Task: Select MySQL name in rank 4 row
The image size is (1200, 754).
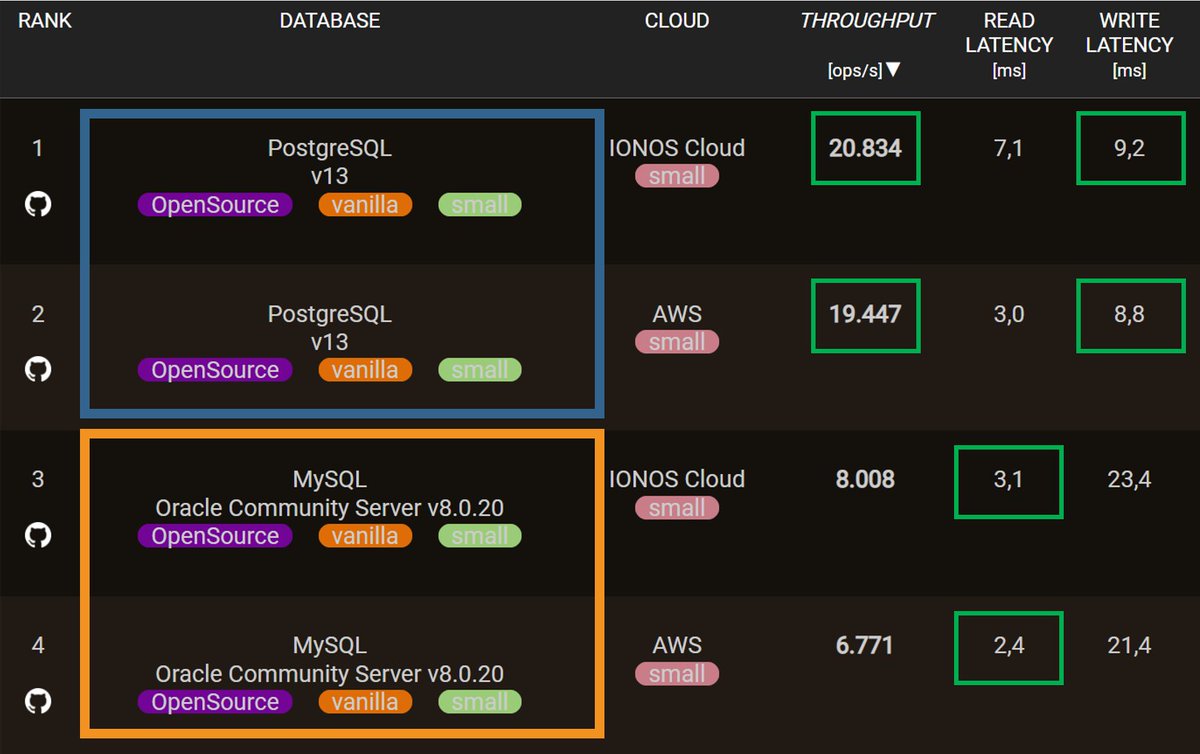Action: [330, 646]
